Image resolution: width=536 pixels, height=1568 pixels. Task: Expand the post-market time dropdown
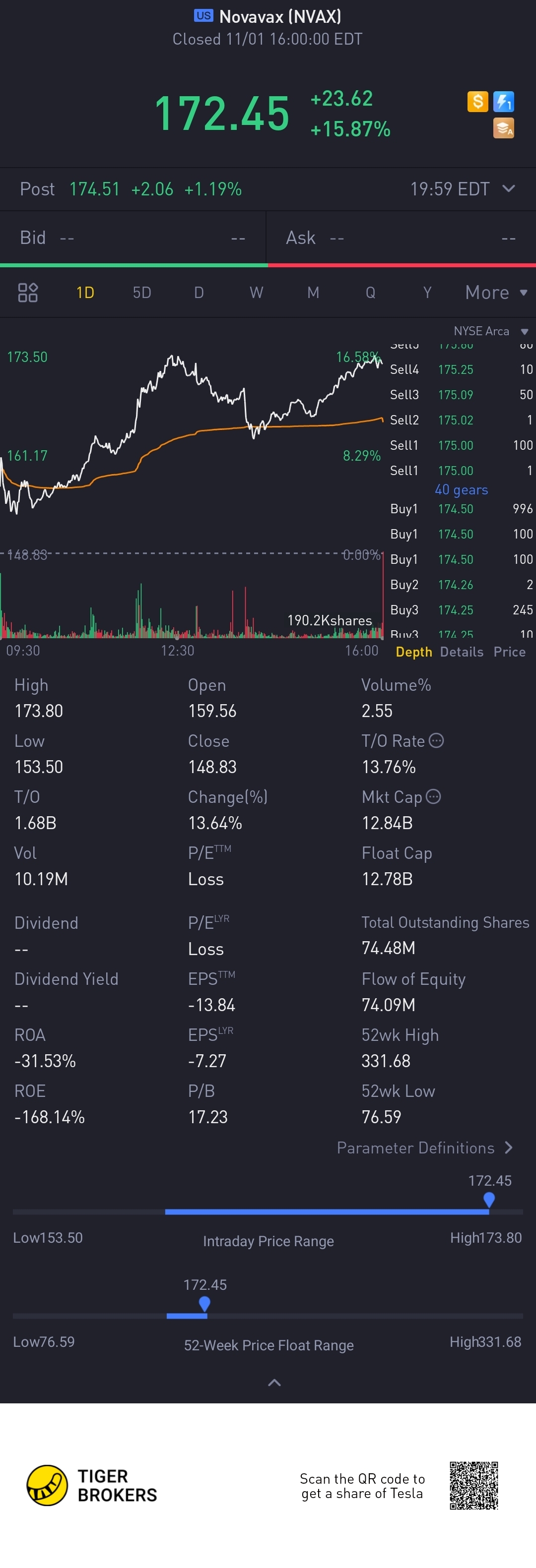(x=509, y=189)
